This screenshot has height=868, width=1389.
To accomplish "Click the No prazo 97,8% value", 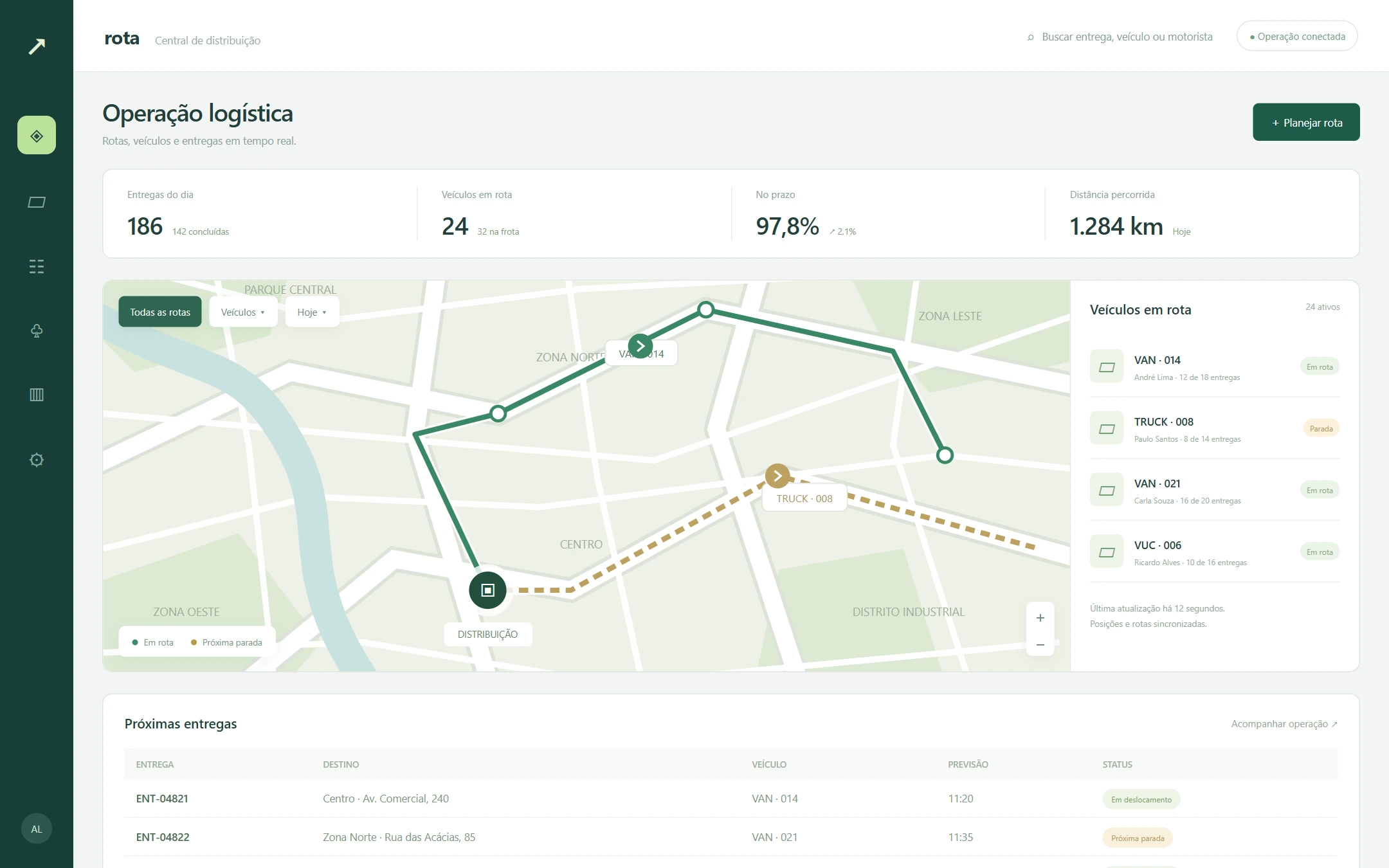I will click(787, 226).
